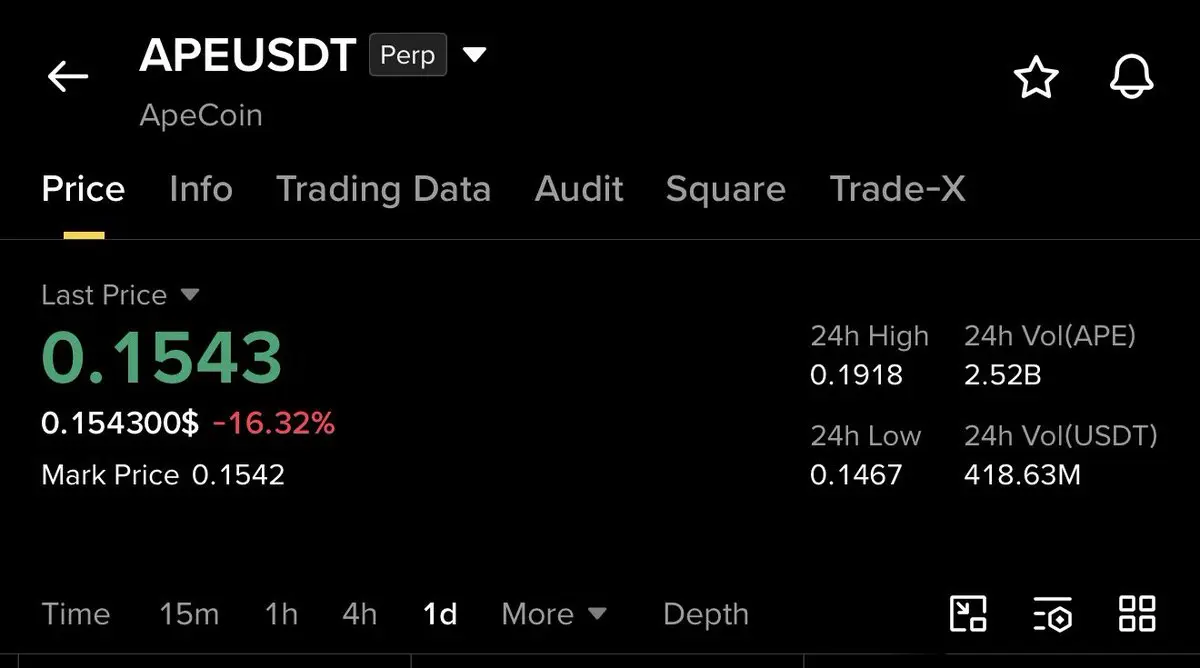Switch chart to 1h interval
Screen dimensions: 1200x668
pyautogui.click(x=281, y=613)
